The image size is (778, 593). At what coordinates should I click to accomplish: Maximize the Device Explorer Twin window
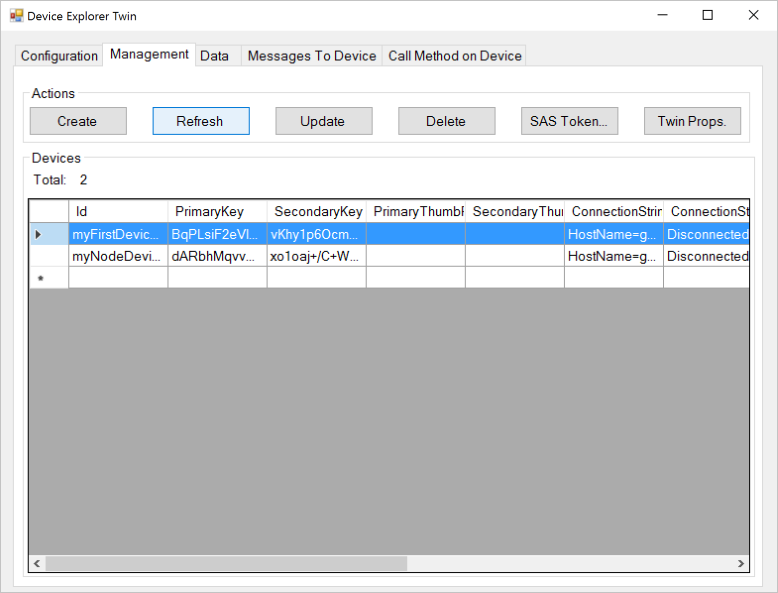708,15
